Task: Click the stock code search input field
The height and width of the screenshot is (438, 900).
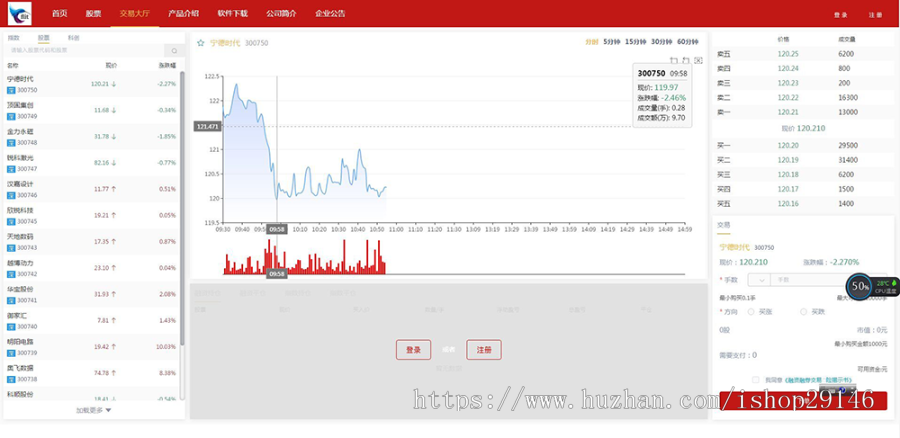Action: coord(85,50)
